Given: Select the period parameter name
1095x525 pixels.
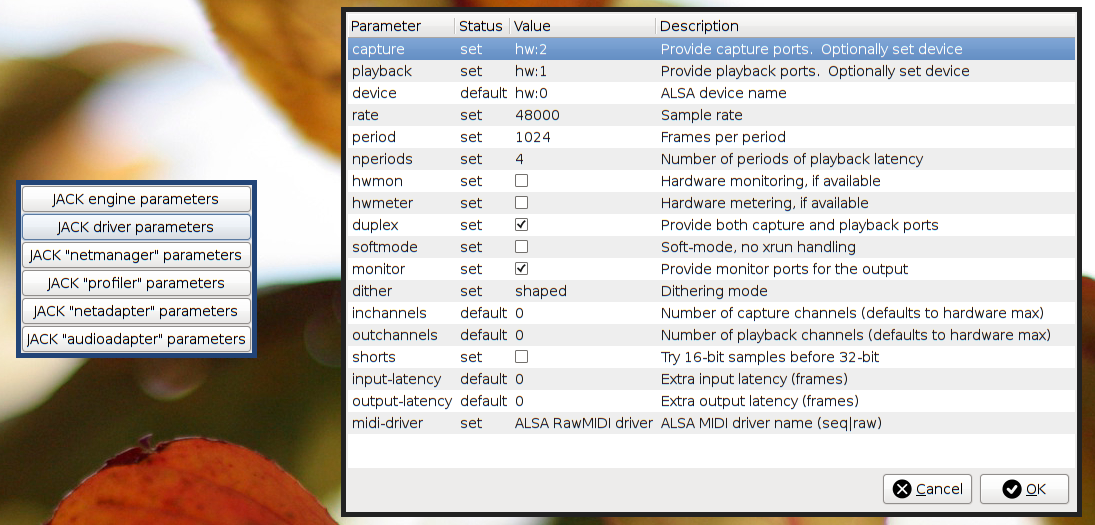Looking at the screenshot, I should 374,137.
